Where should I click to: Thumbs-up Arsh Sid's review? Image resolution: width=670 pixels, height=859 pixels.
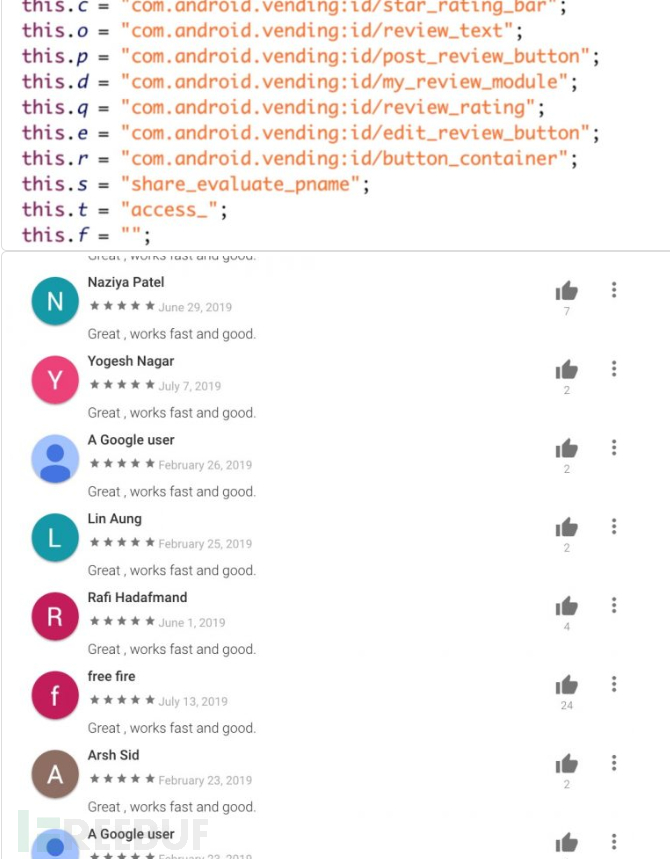click(x=566, y=764)
